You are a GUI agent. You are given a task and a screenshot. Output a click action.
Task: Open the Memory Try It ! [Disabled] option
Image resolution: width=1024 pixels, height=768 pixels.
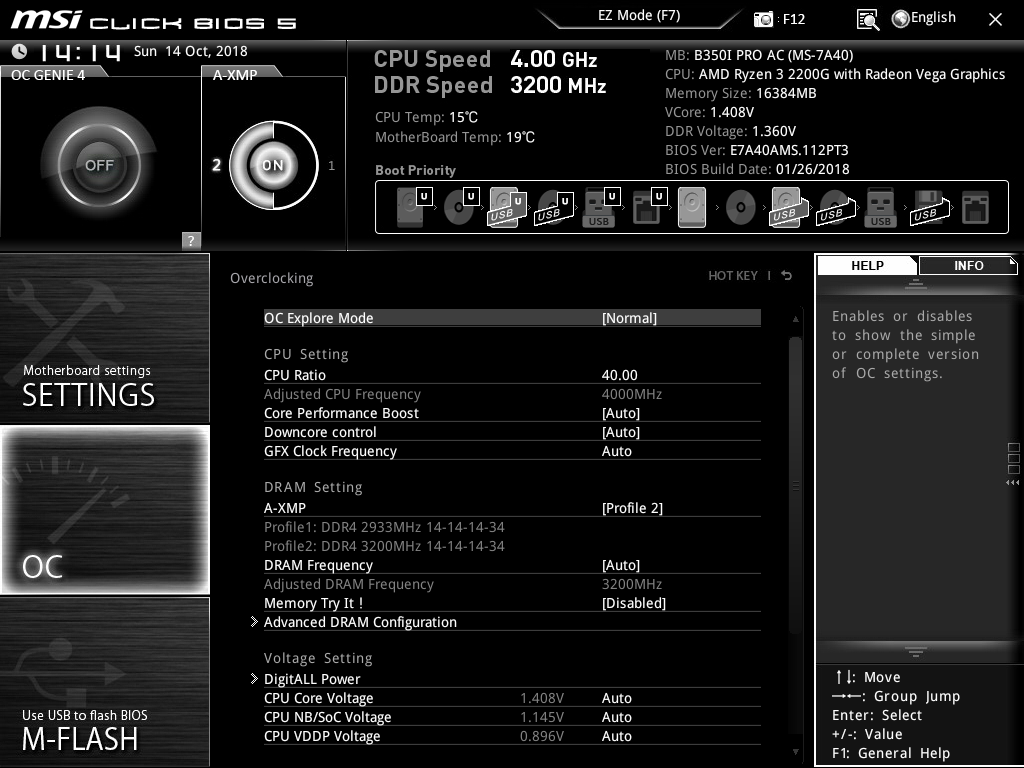coord(633,603)
